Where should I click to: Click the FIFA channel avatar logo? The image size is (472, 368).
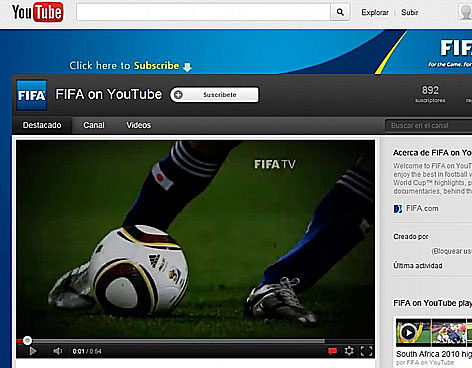(x=32, y=95)
